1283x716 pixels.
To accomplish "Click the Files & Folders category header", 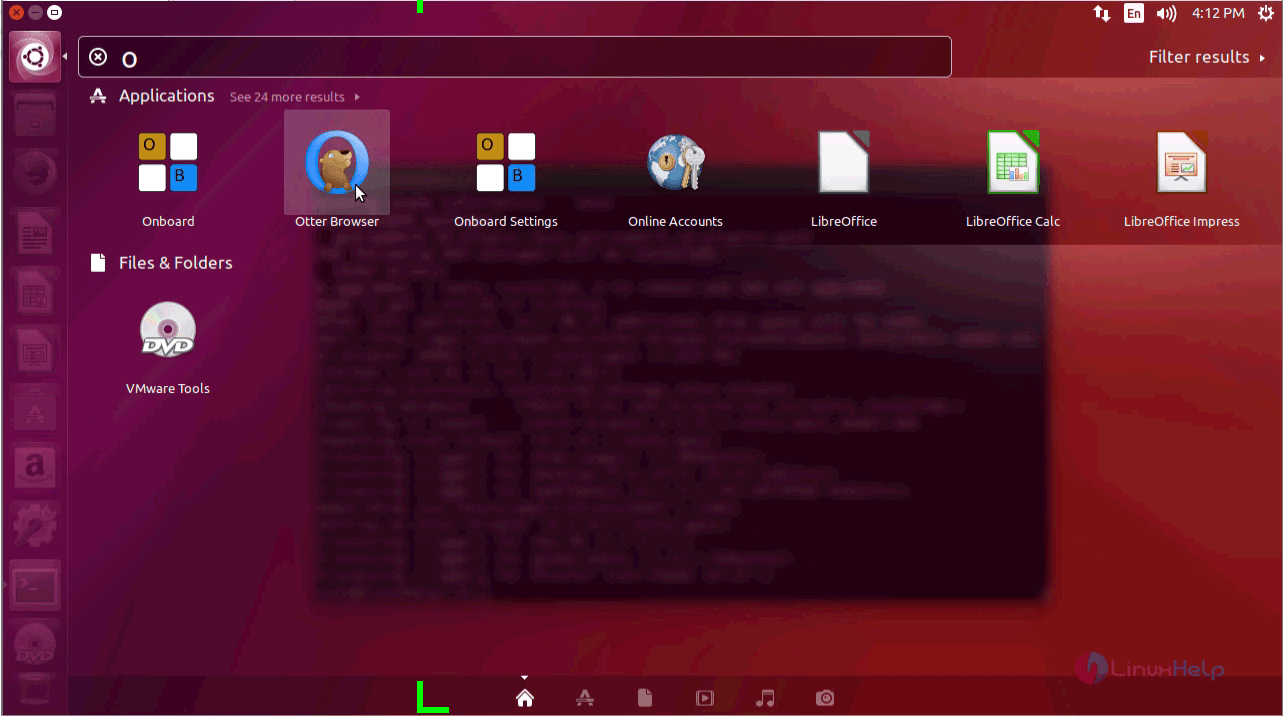I will click(175, 263).
